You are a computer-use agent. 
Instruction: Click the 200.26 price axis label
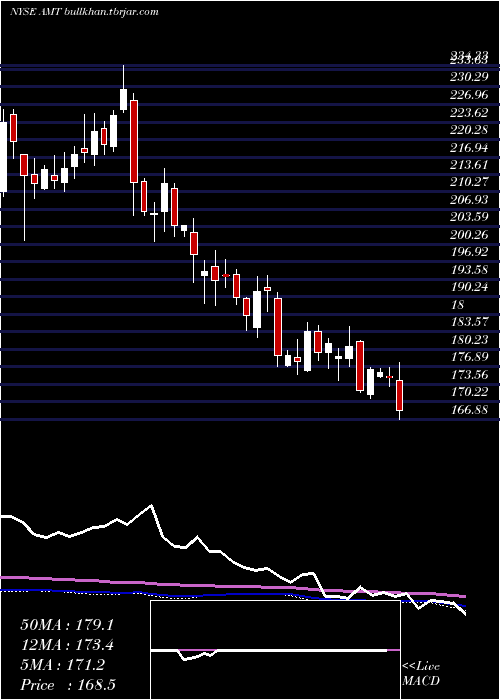[x=469, y=235]
